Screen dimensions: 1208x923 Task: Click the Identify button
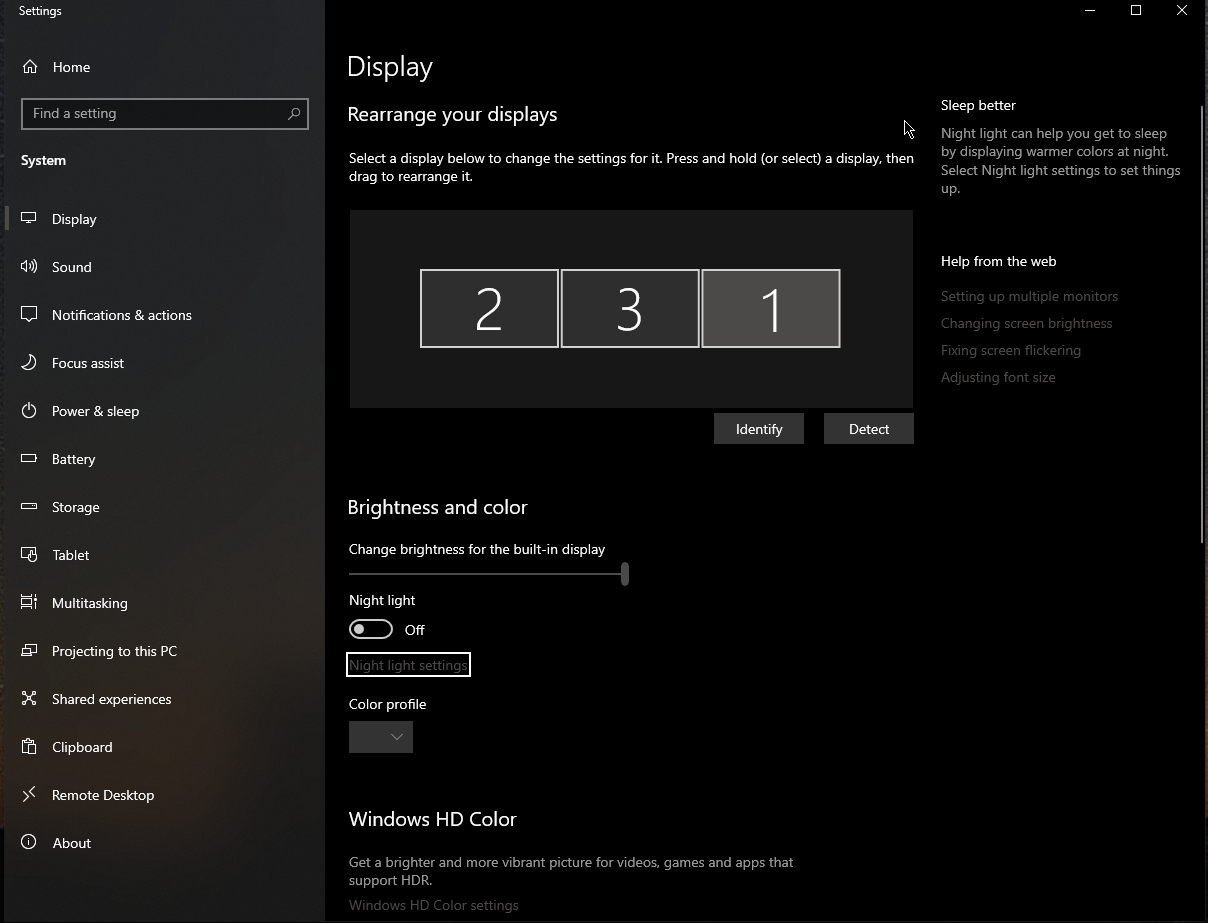coord(759,429)
